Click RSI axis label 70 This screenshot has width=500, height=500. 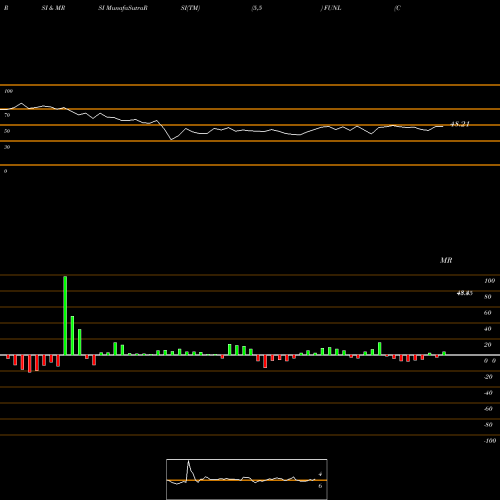(x=7, y=115)
